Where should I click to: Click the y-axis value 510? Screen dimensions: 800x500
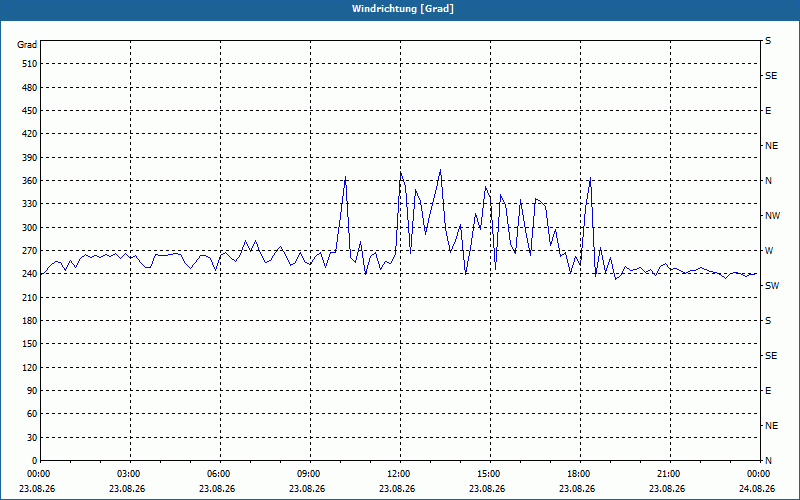click(x=30, y=64)
